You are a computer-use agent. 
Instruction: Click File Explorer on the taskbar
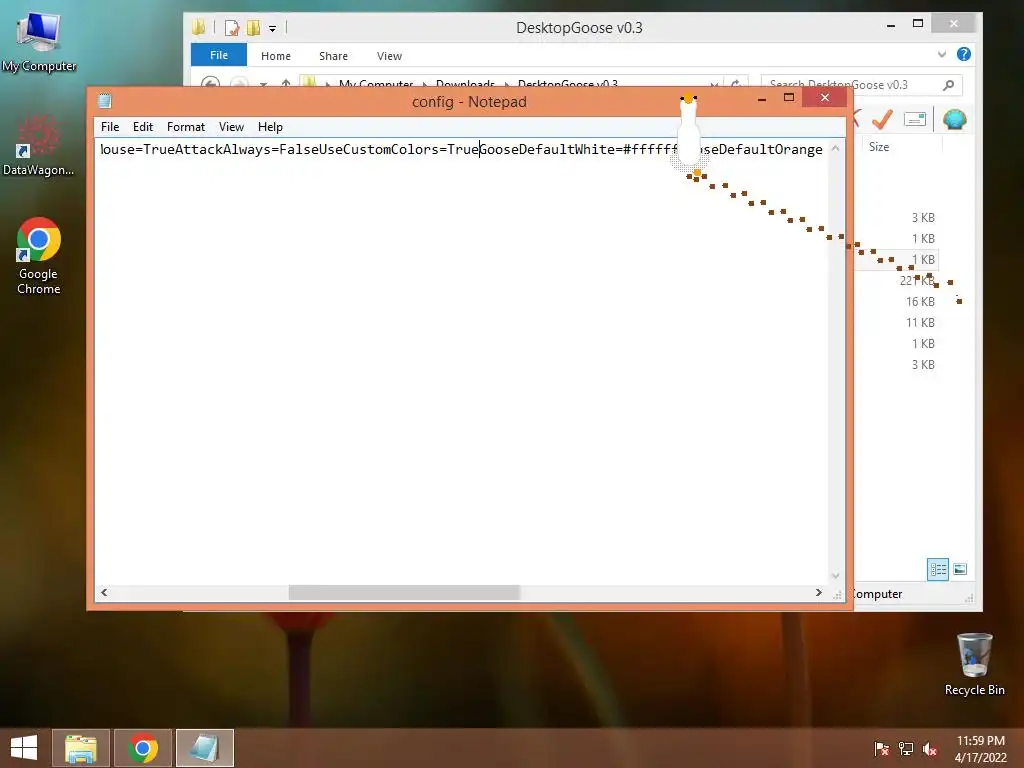81,748
